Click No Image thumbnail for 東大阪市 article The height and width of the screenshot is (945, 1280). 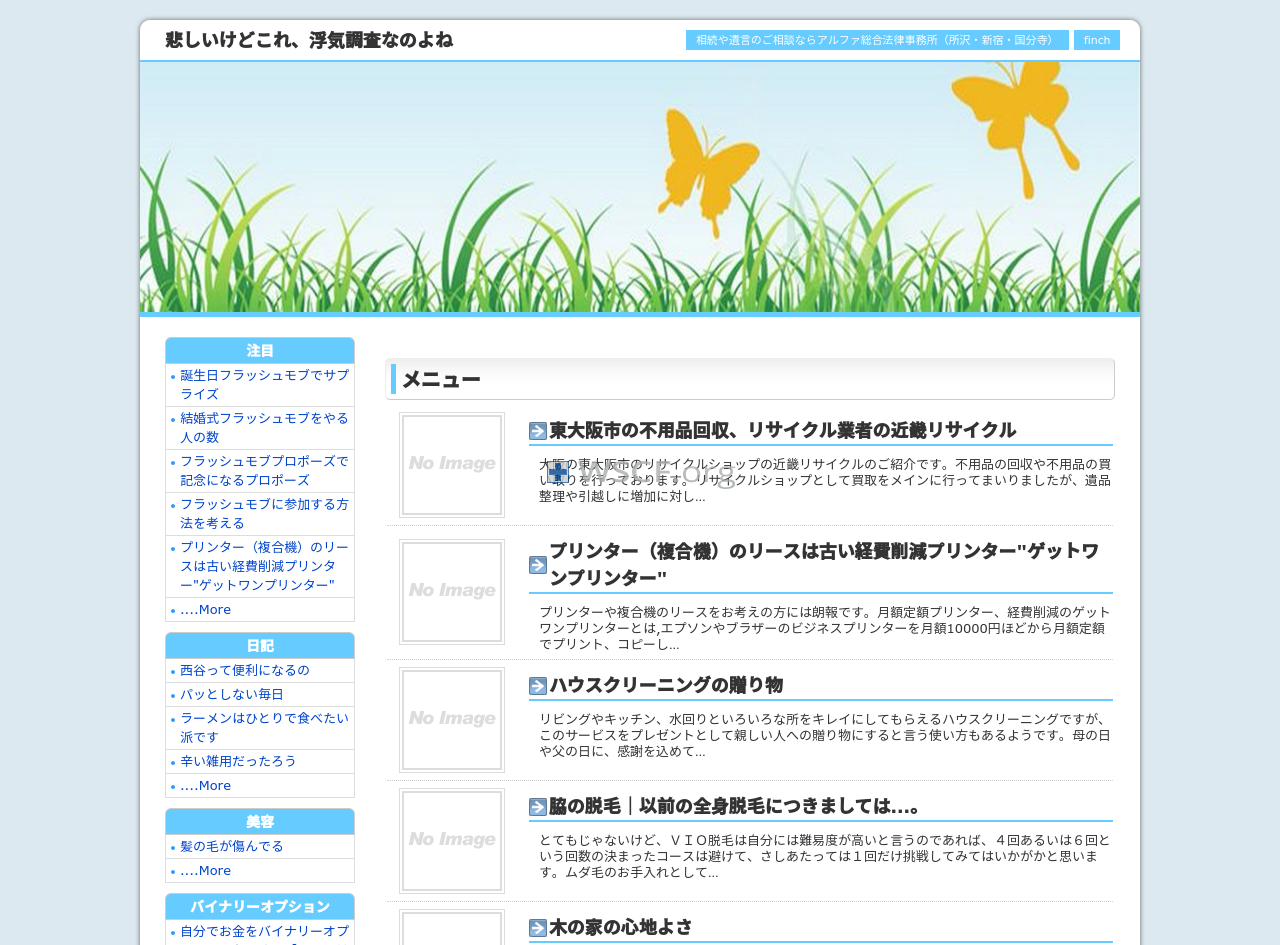coord(452,465)
